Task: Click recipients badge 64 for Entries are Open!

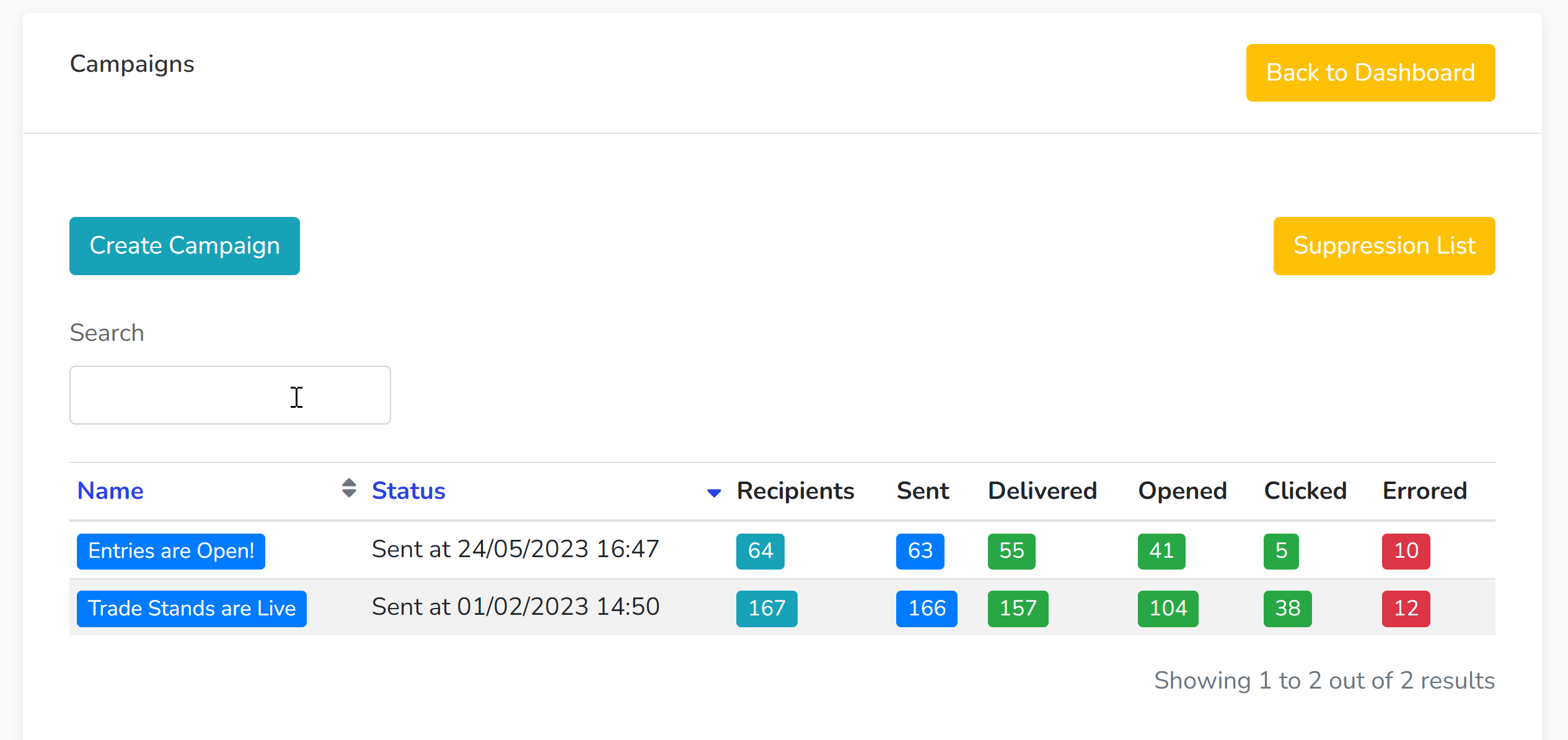Action: coord(760,551)
